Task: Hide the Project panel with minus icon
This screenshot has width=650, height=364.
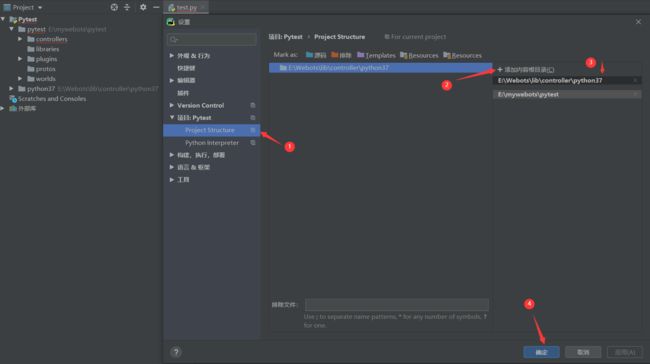Action: 156,7
